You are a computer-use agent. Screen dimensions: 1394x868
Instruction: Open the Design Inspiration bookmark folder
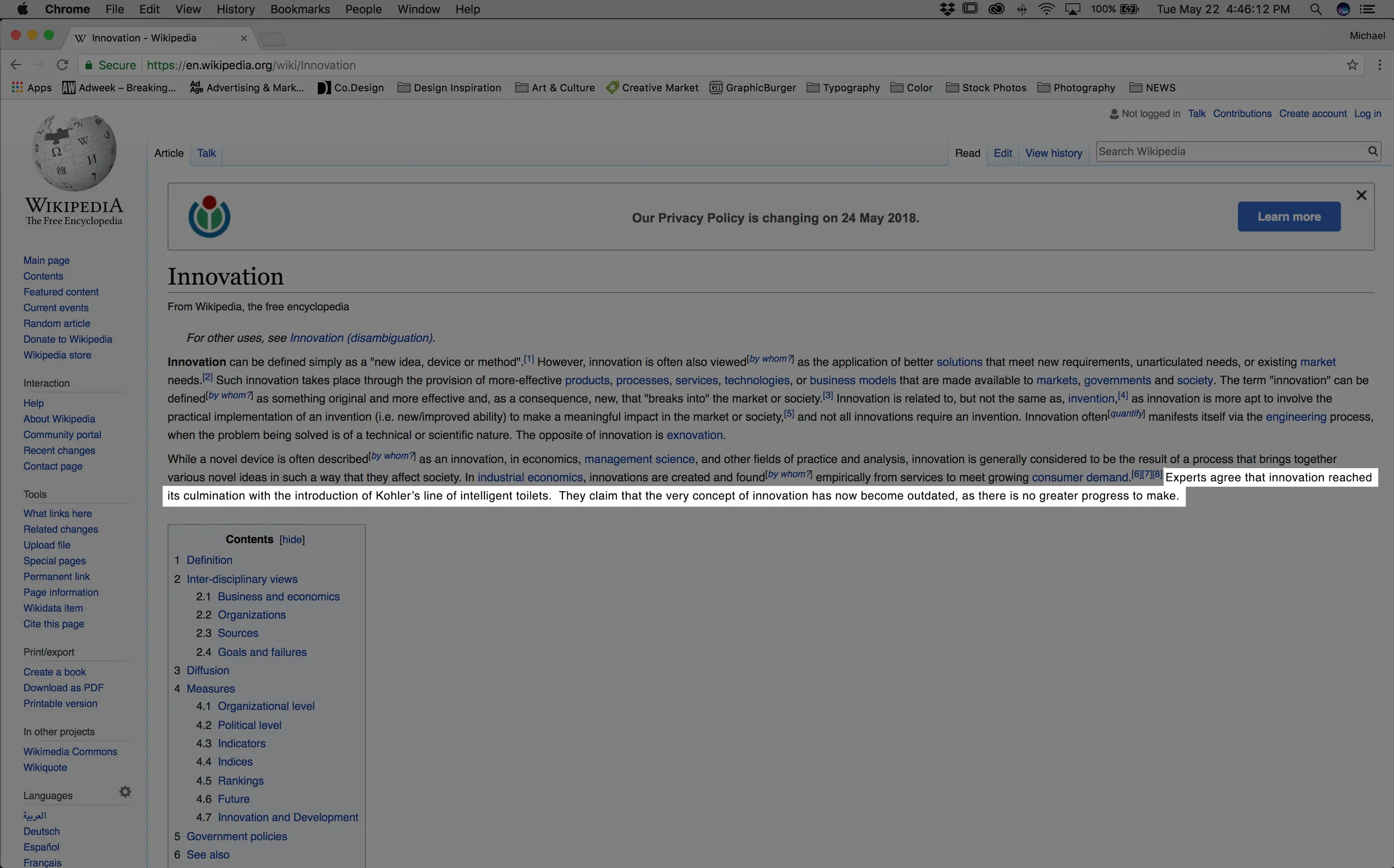coord(449,88)
